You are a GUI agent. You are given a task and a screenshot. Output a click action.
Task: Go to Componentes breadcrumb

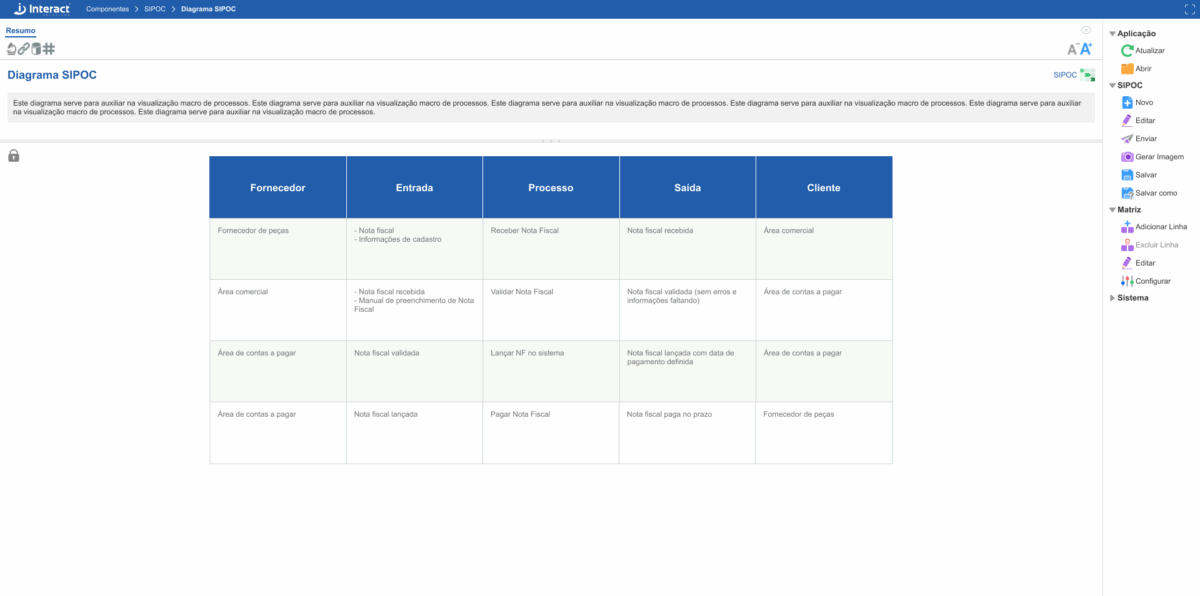pos(107,8)
